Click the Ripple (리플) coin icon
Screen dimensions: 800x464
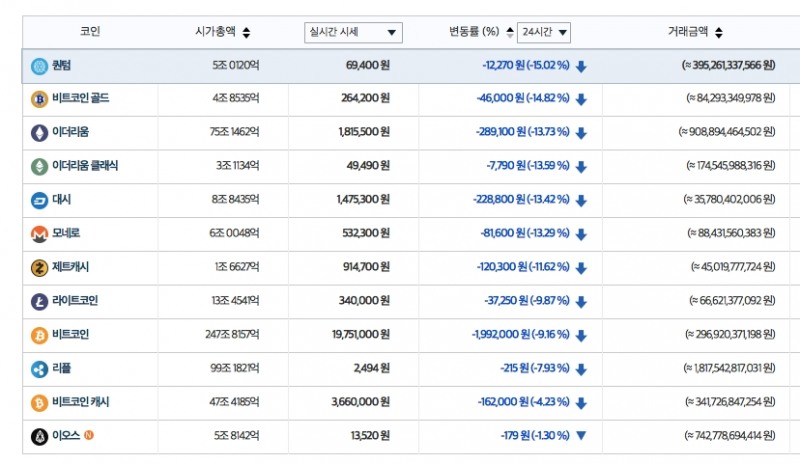pos(39,369)
